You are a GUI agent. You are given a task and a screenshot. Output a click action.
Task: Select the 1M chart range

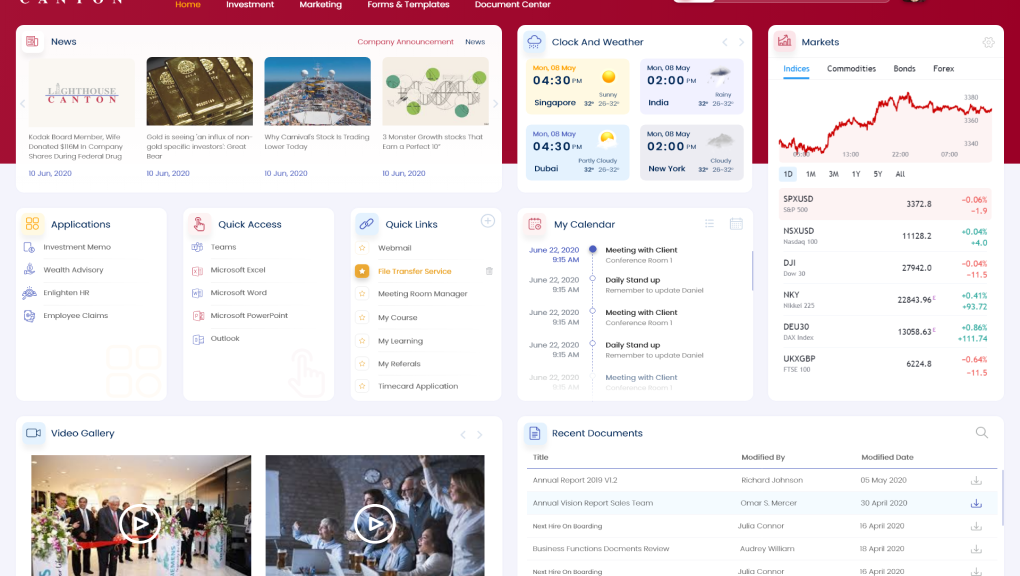[x=811, y=174]
